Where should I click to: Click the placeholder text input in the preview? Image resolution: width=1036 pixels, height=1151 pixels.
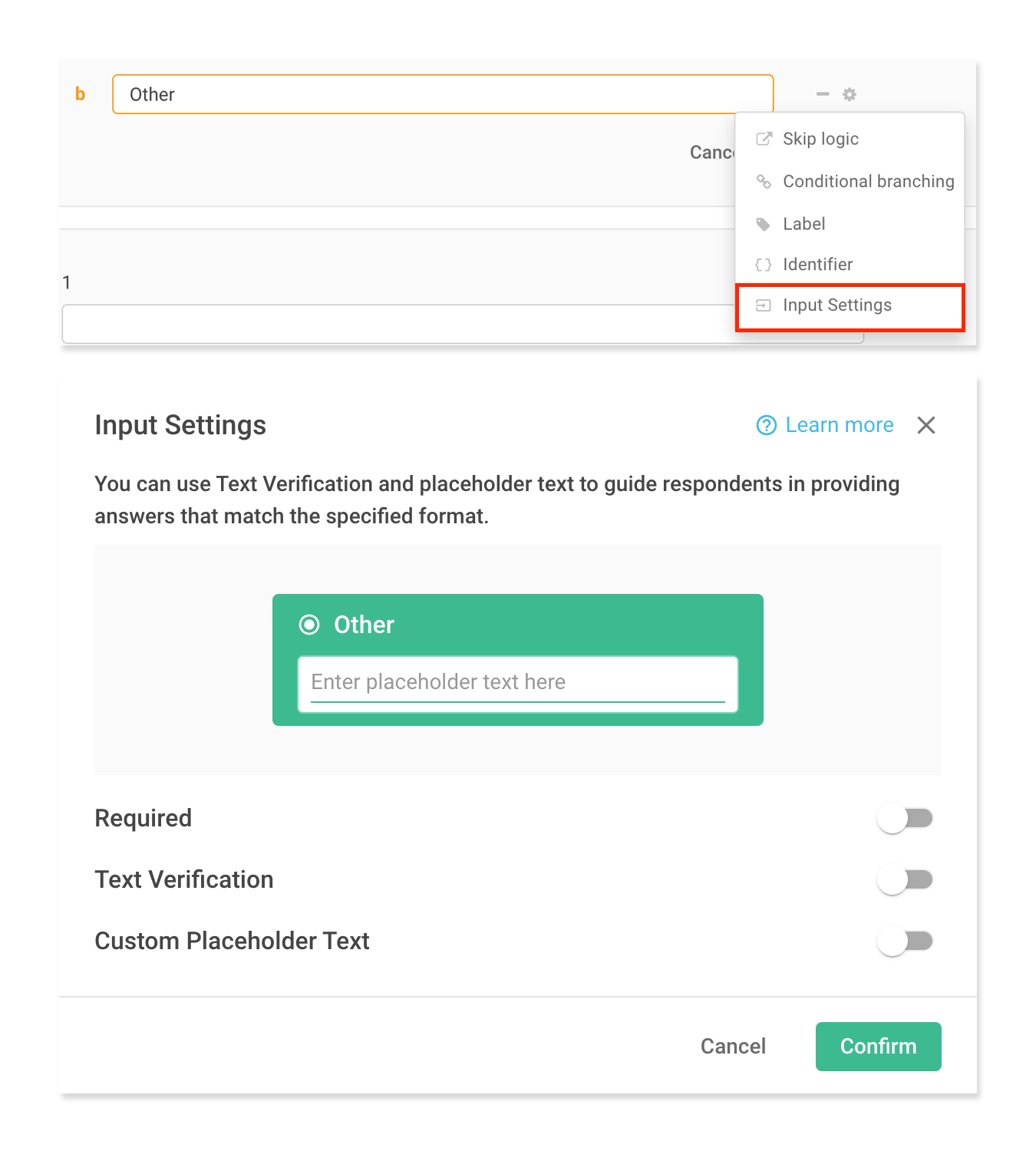(x=518, y=683)
